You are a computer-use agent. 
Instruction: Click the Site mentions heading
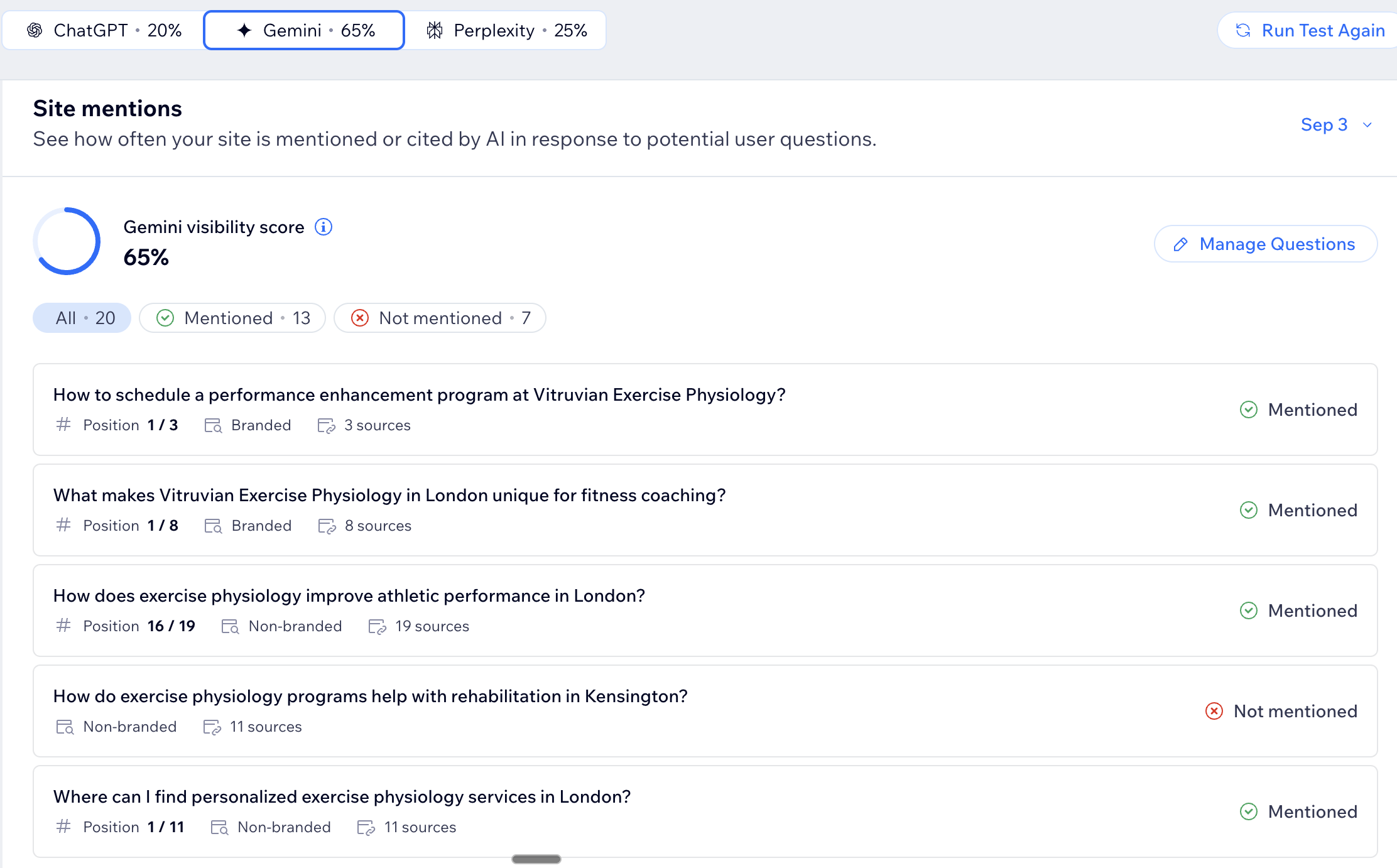[107, 109]
